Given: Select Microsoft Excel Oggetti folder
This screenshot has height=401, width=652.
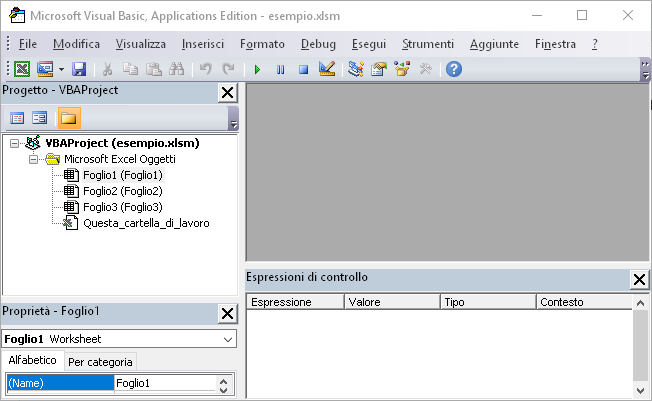Looking at the screenshot, I should click(x=120, y=159).
